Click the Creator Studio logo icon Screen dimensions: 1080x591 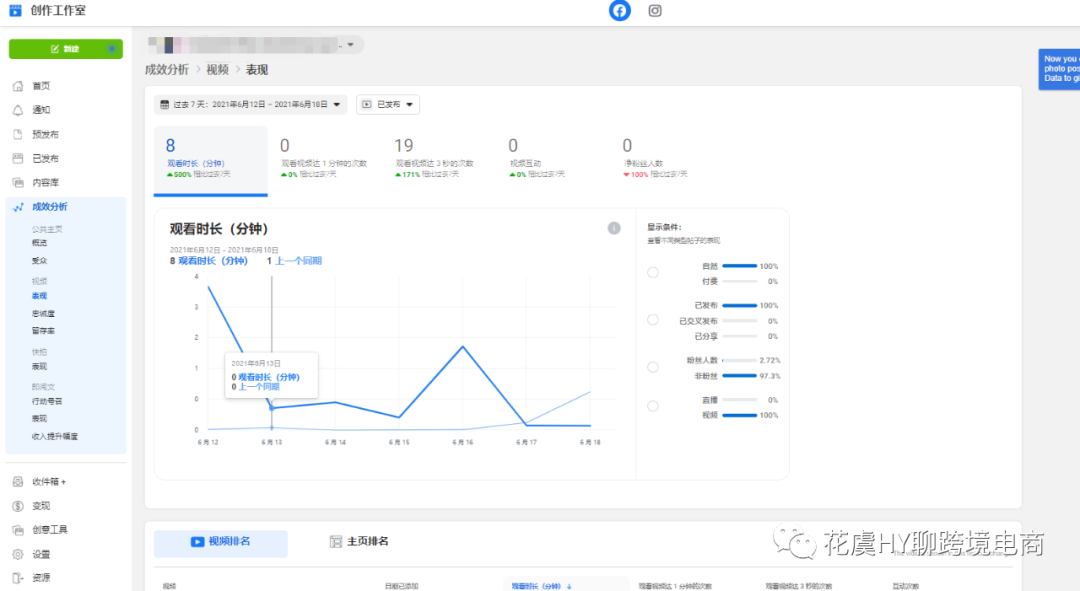(15, 10)
